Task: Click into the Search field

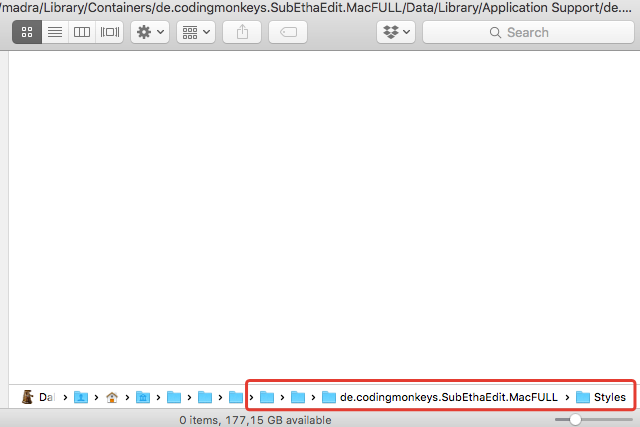Action: [528, 32]
